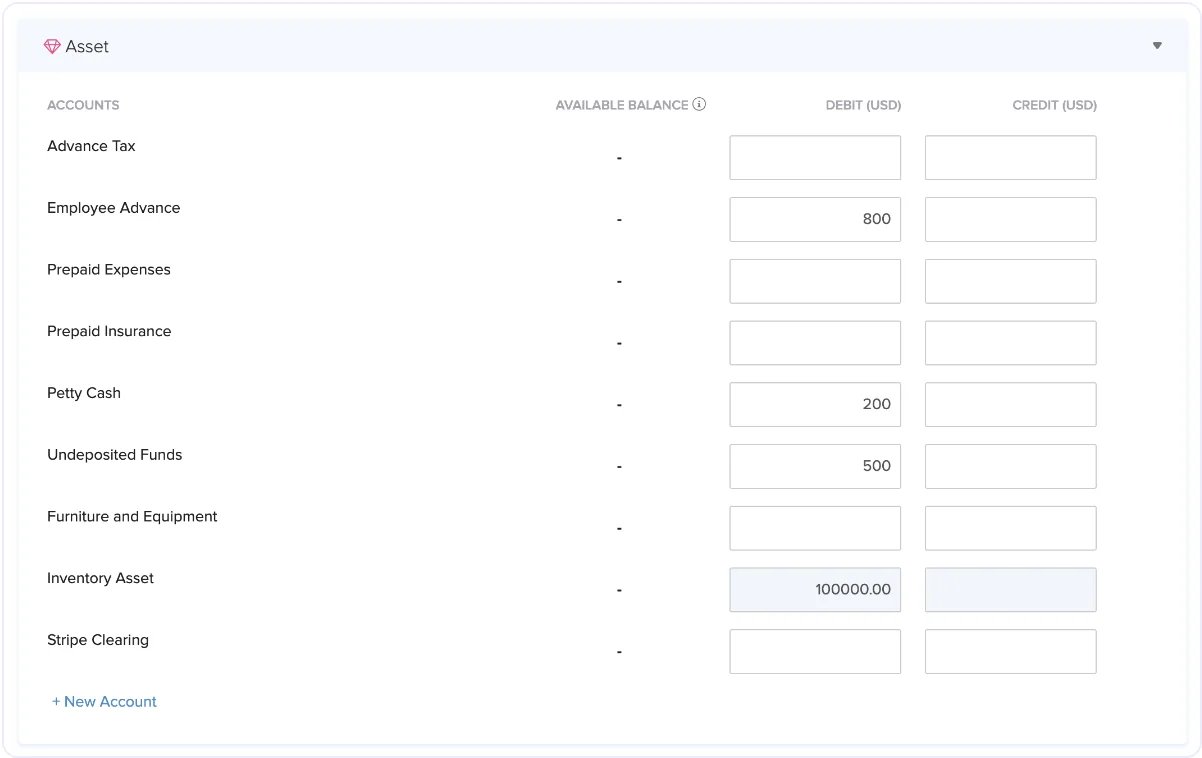Screen dimensions: 1202x758
Task: Click the Employee Advance credit field
Action: [1010, 219]
